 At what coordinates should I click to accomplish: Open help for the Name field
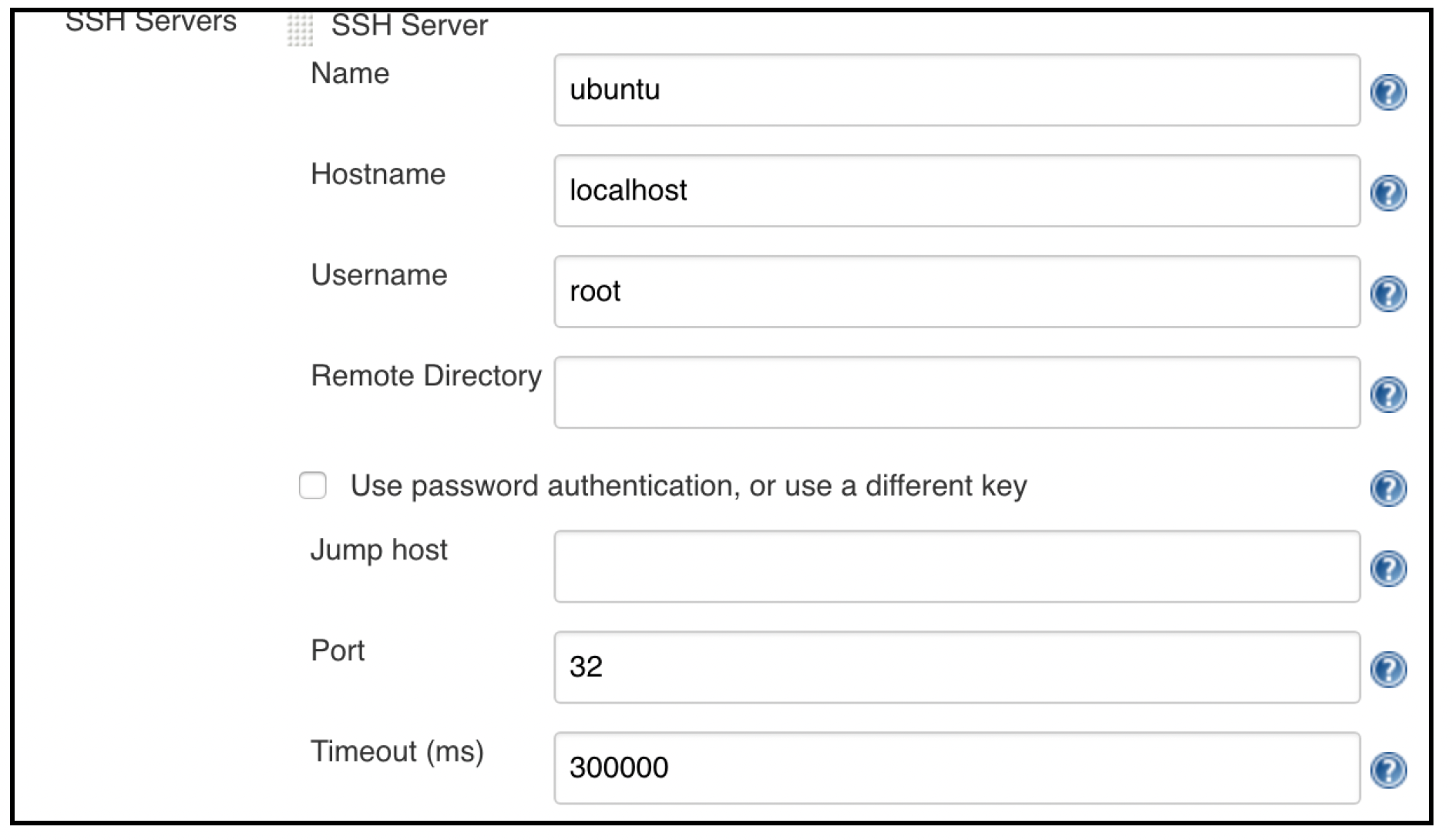1388,92
